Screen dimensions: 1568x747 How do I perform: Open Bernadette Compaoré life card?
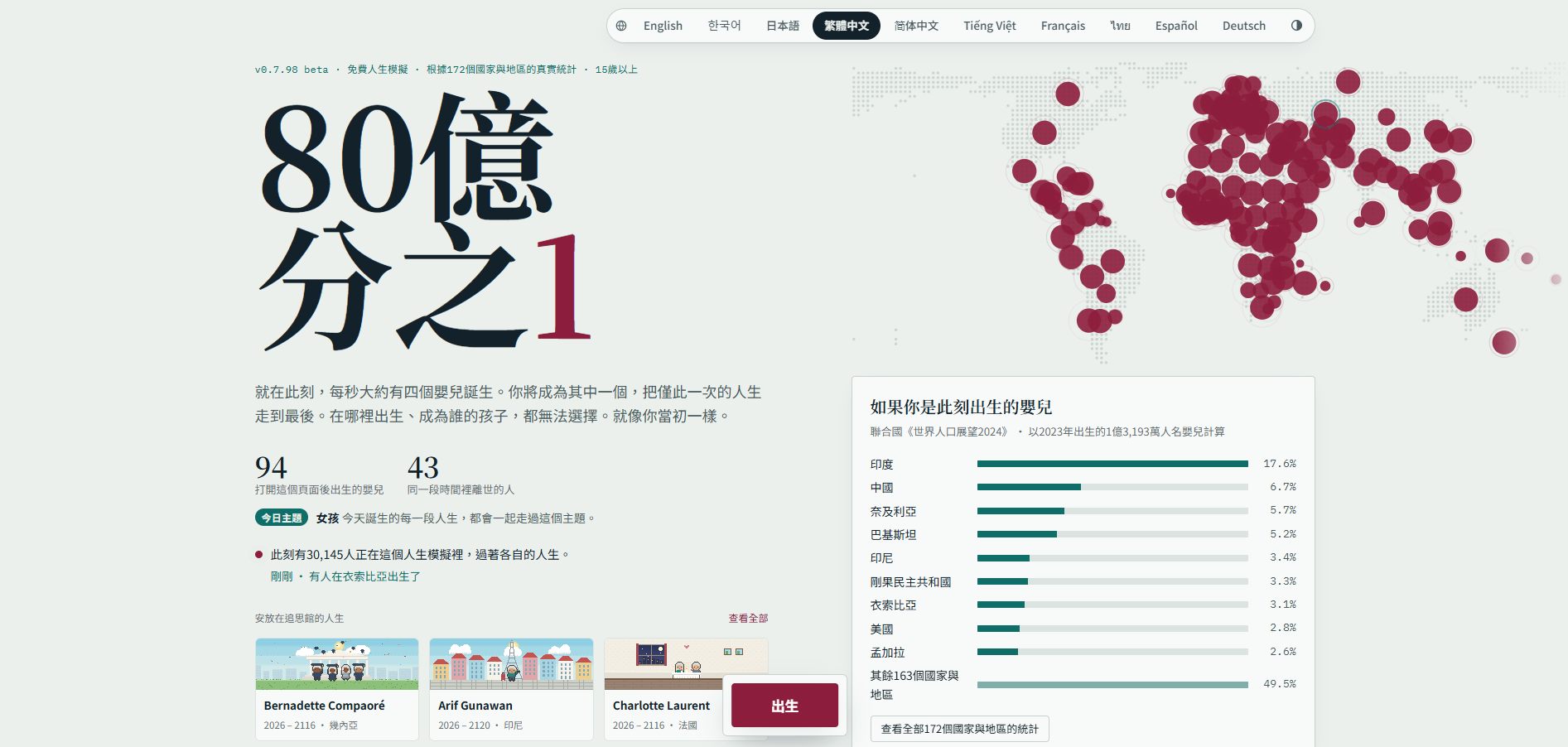pos(337,689)
